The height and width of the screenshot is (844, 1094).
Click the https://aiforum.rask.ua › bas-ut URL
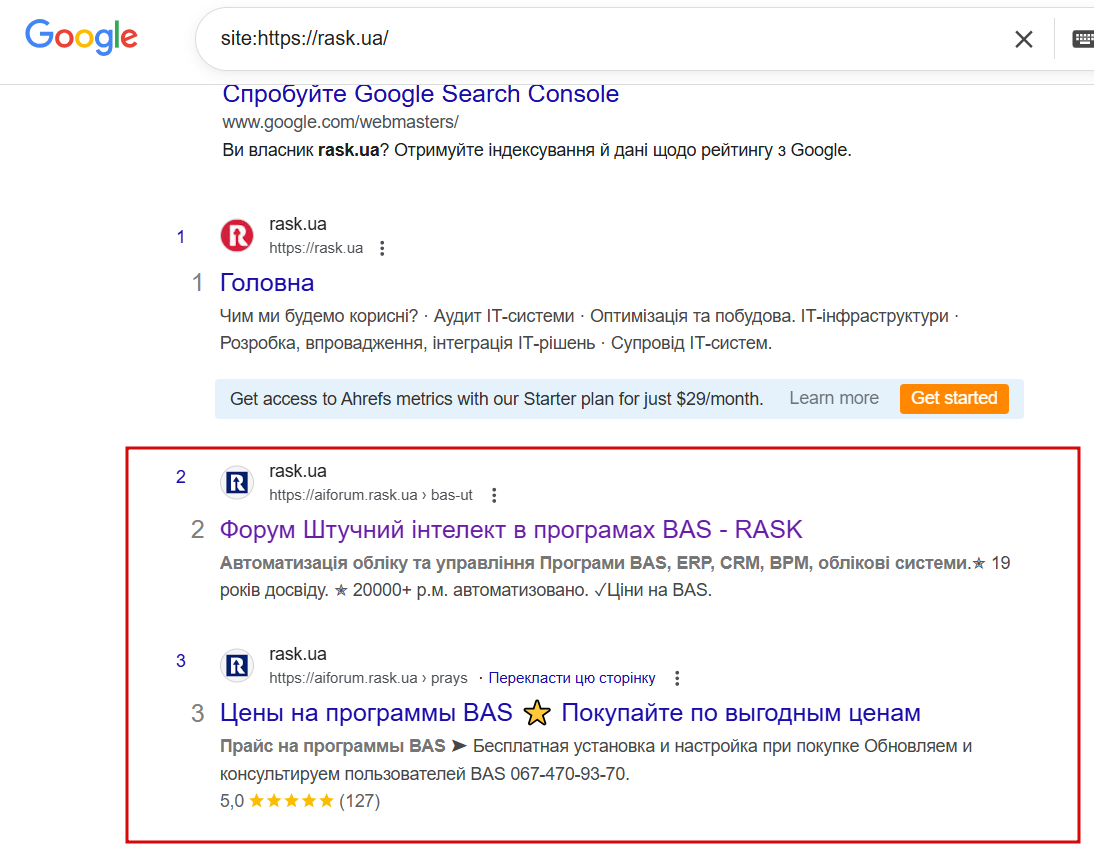[370, 495]
